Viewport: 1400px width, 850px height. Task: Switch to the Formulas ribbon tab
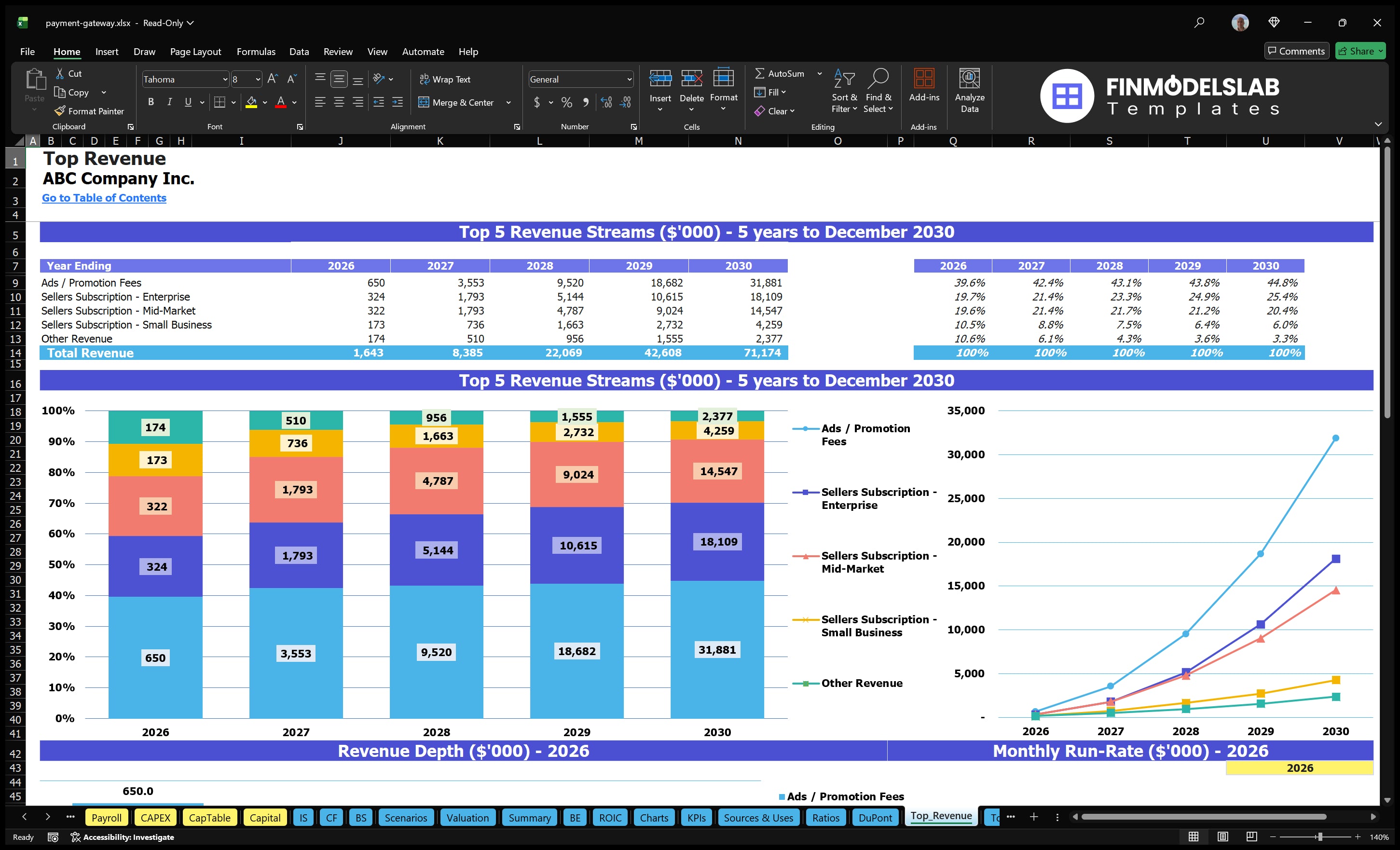256,52
